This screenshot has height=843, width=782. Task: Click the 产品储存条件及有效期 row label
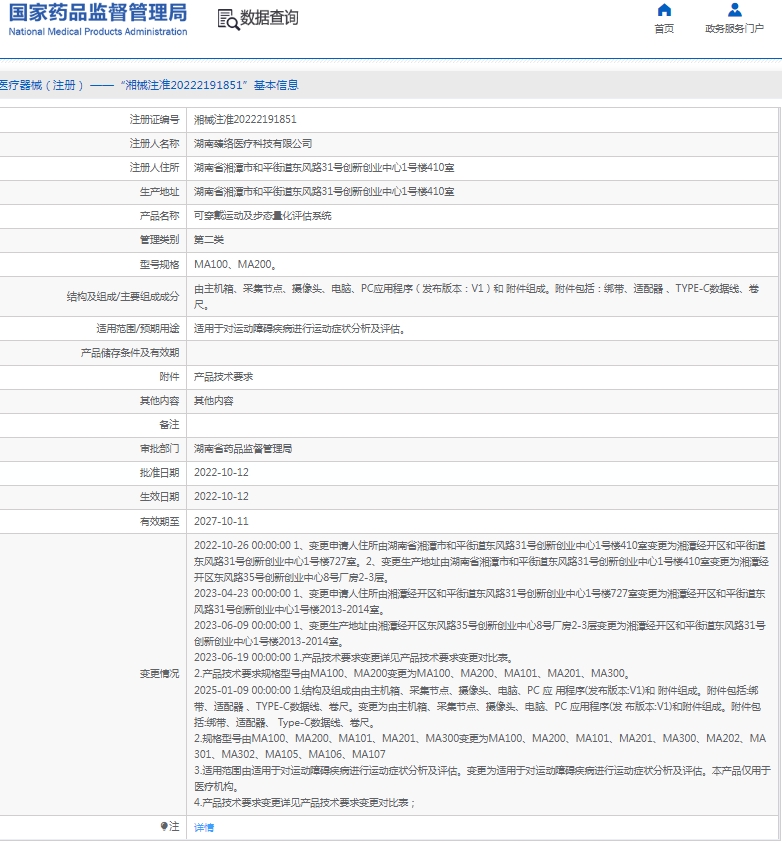coord(130,353)
